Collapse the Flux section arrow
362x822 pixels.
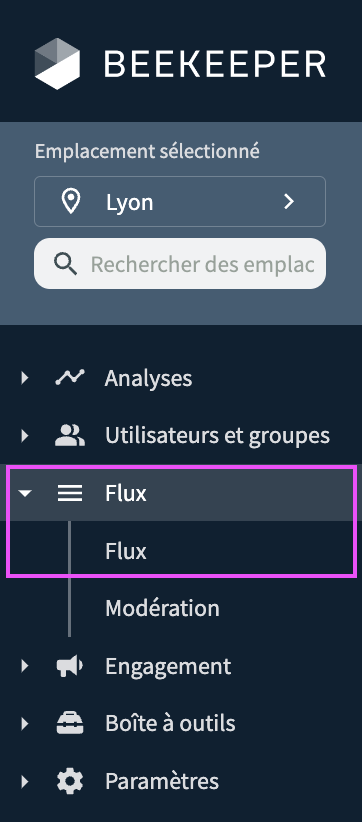pyautogui.click(x=24, y=493)
